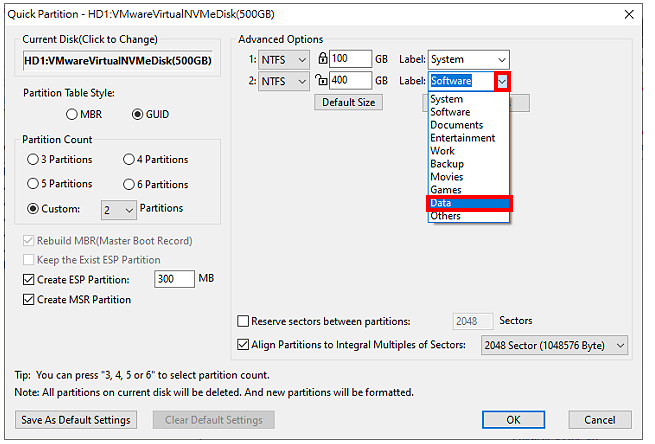Click the Cancel button
This screenshot has height=444, width=655.
coord(599,420)
